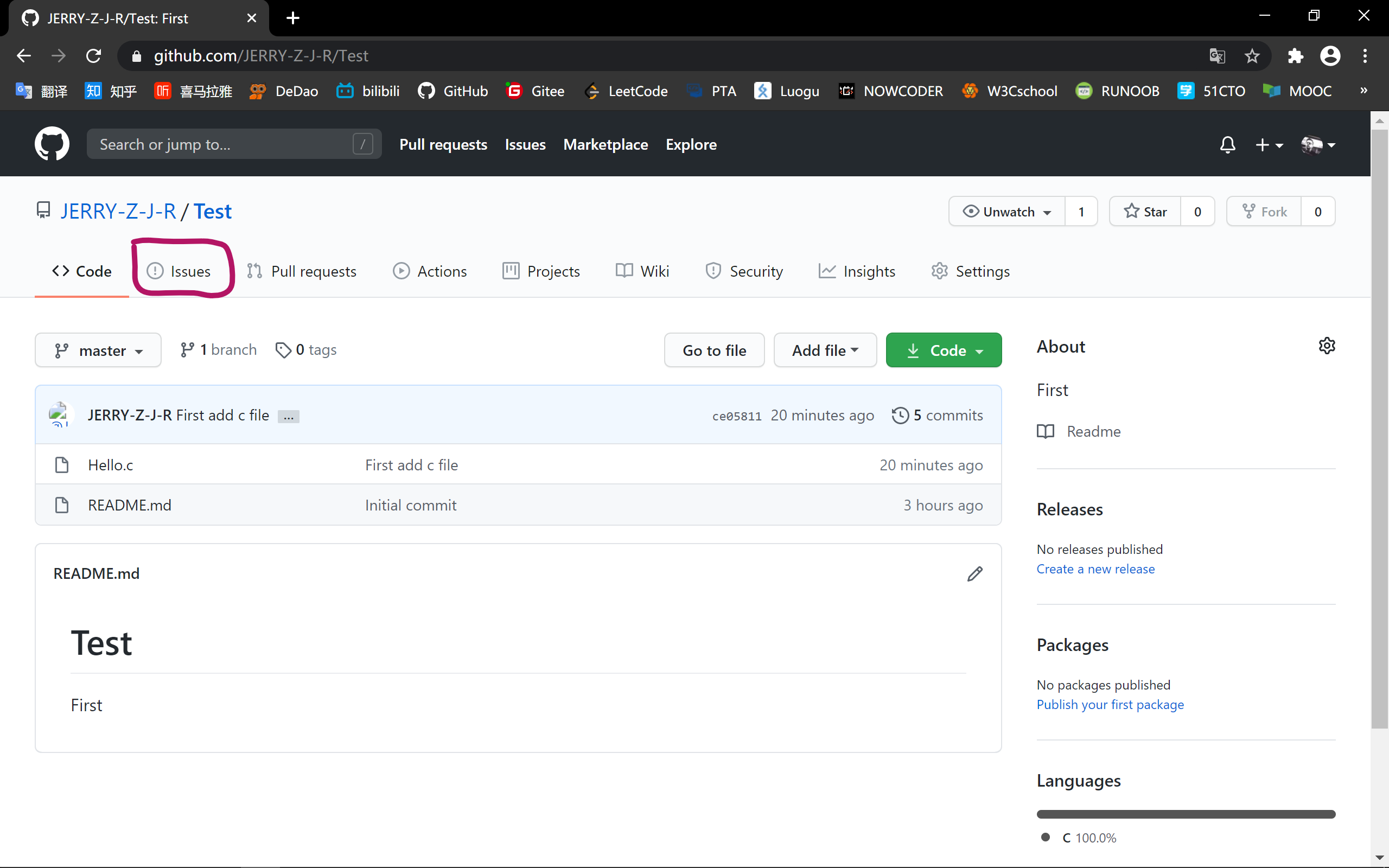Screen dimensions: 1389x868
Task: Bookmark this page with the star icon
Action: point(1252,56)
